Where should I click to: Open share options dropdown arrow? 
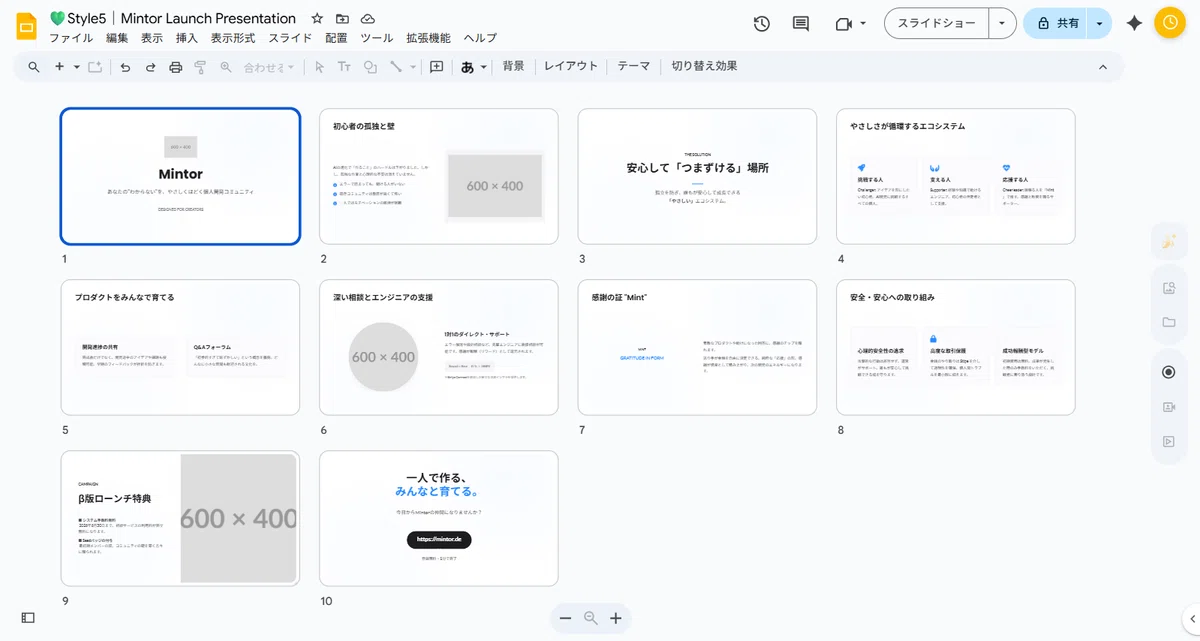(x=1100, y=23)
